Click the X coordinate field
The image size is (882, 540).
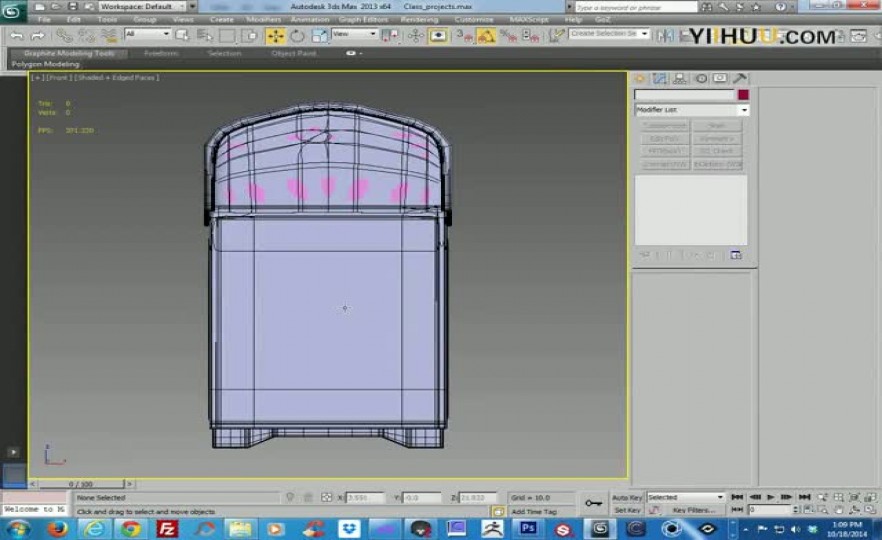point(364,498)
